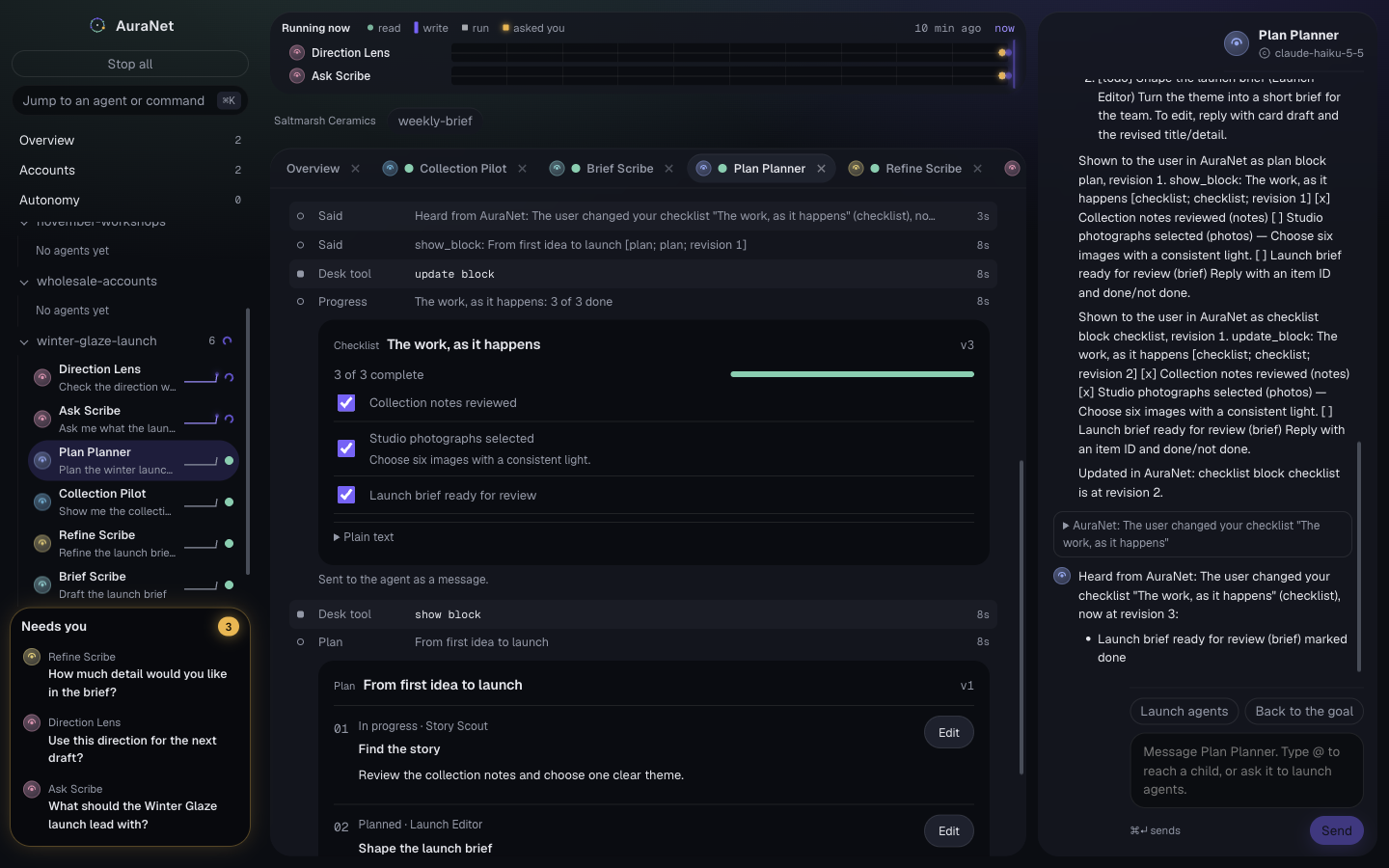This screenshot has width=1389, height=868.
Task: Click the Send button
Action: click(1336, 830)
